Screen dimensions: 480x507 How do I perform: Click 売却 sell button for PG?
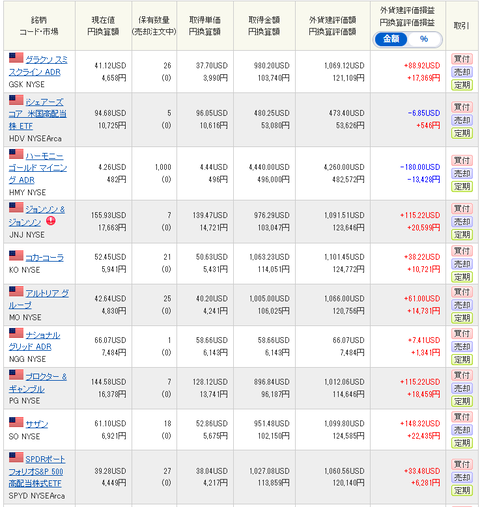pos(462,388)
